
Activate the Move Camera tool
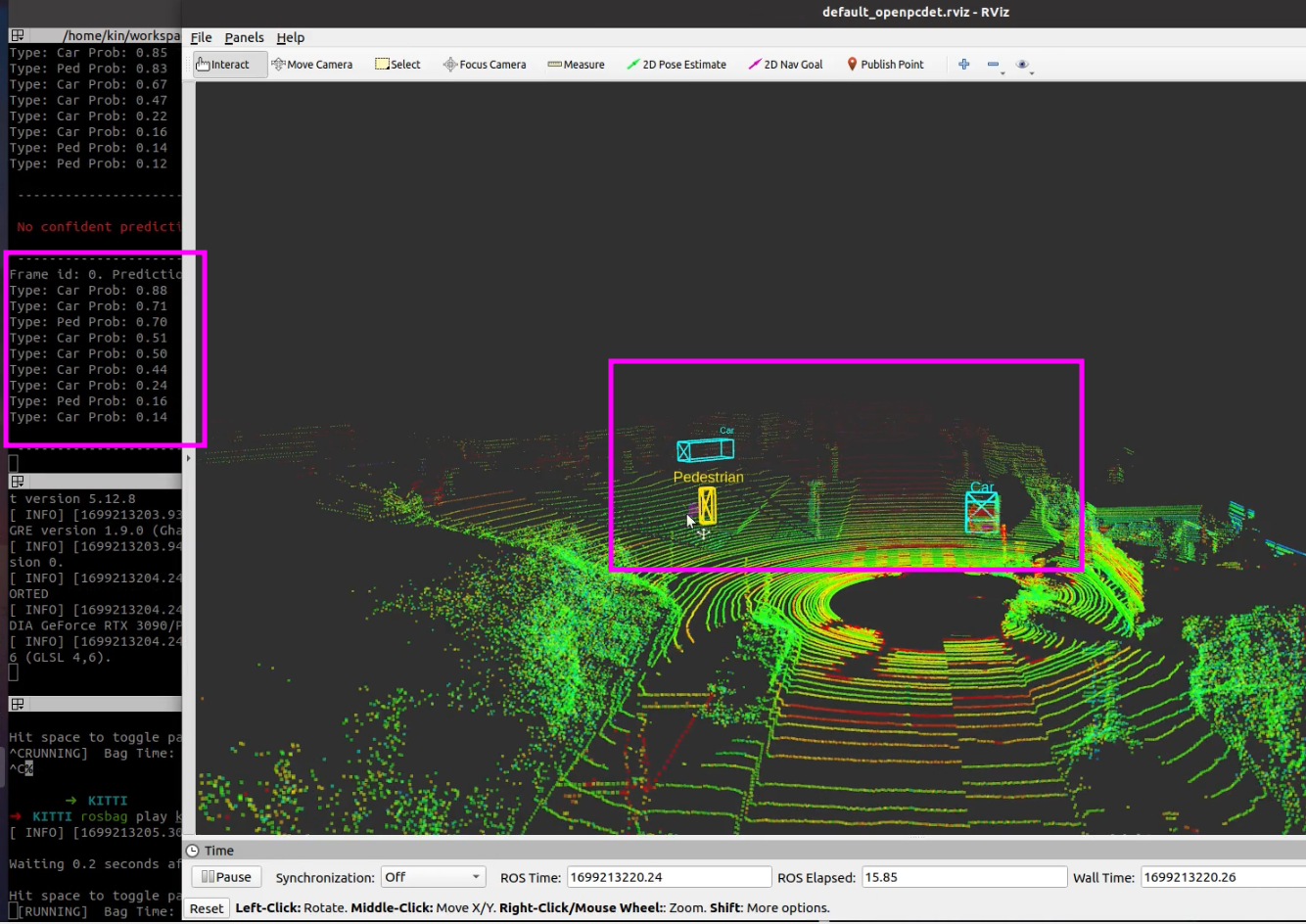[312, 65]
